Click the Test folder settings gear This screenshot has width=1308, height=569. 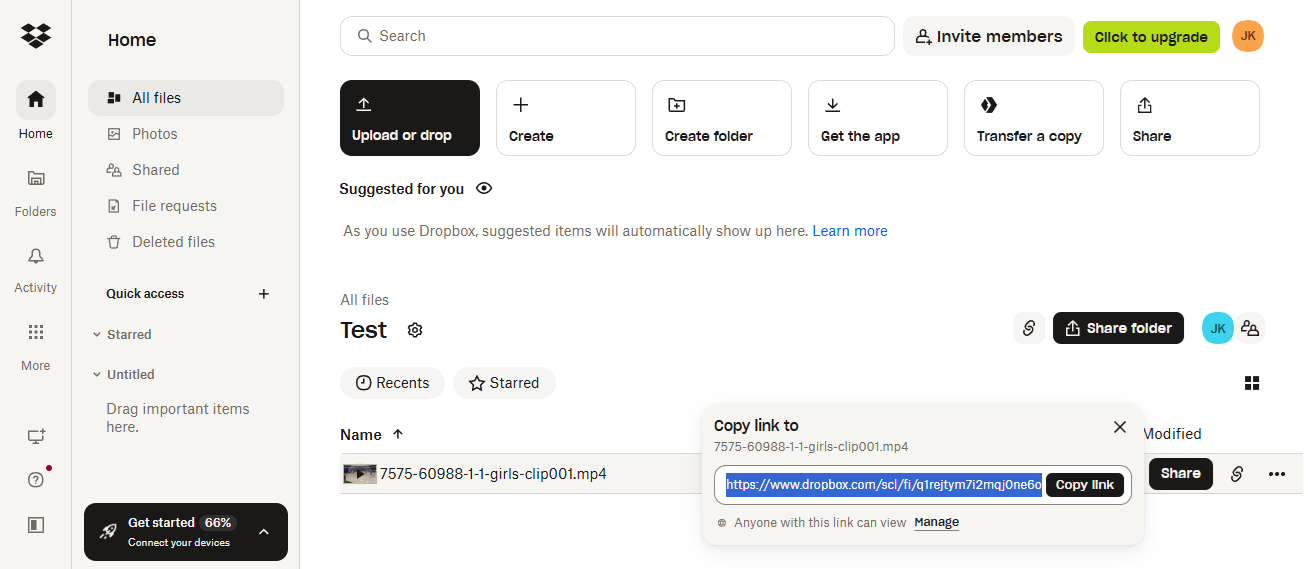click(415, 330)
